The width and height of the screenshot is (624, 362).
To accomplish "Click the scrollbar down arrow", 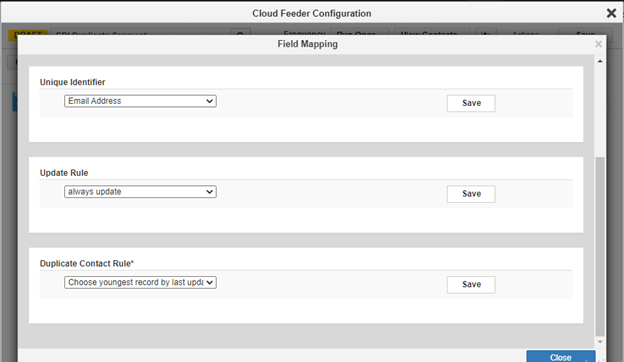I will (x=600, y=342).
